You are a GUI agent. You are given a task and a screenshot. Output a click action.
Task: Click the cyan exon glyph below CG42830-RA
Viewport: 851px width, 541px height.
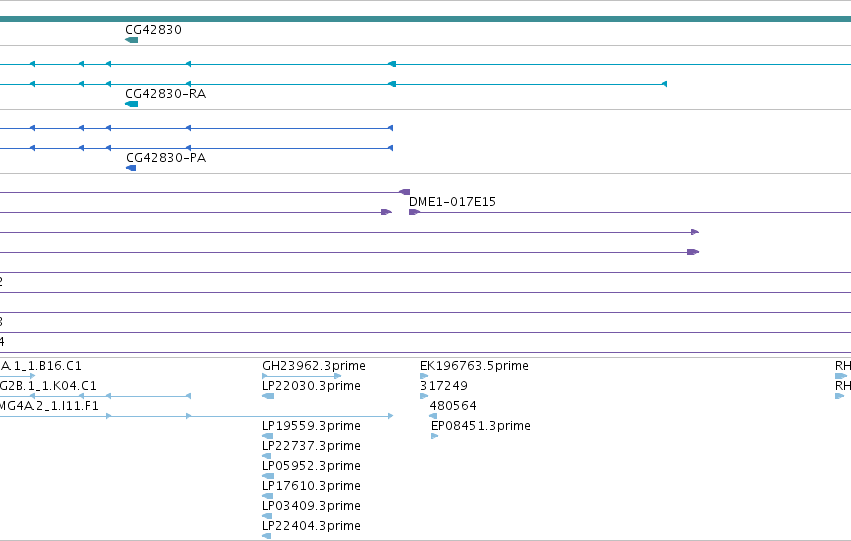[x=131, y=104]
